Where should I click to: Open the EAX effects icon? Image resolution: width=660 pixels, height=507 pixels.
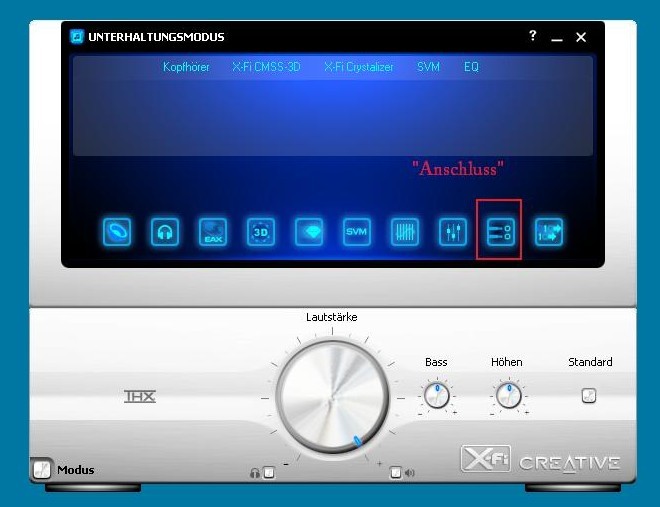click(x=213, y=231)
